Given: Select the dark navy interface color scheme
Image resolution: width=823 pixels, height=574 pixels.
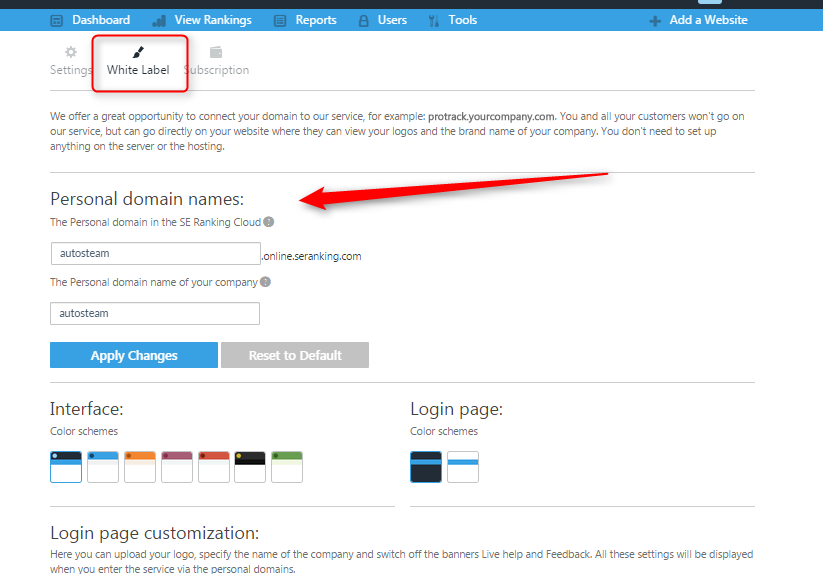Looking at the screenshot, I should coord(66,467).
